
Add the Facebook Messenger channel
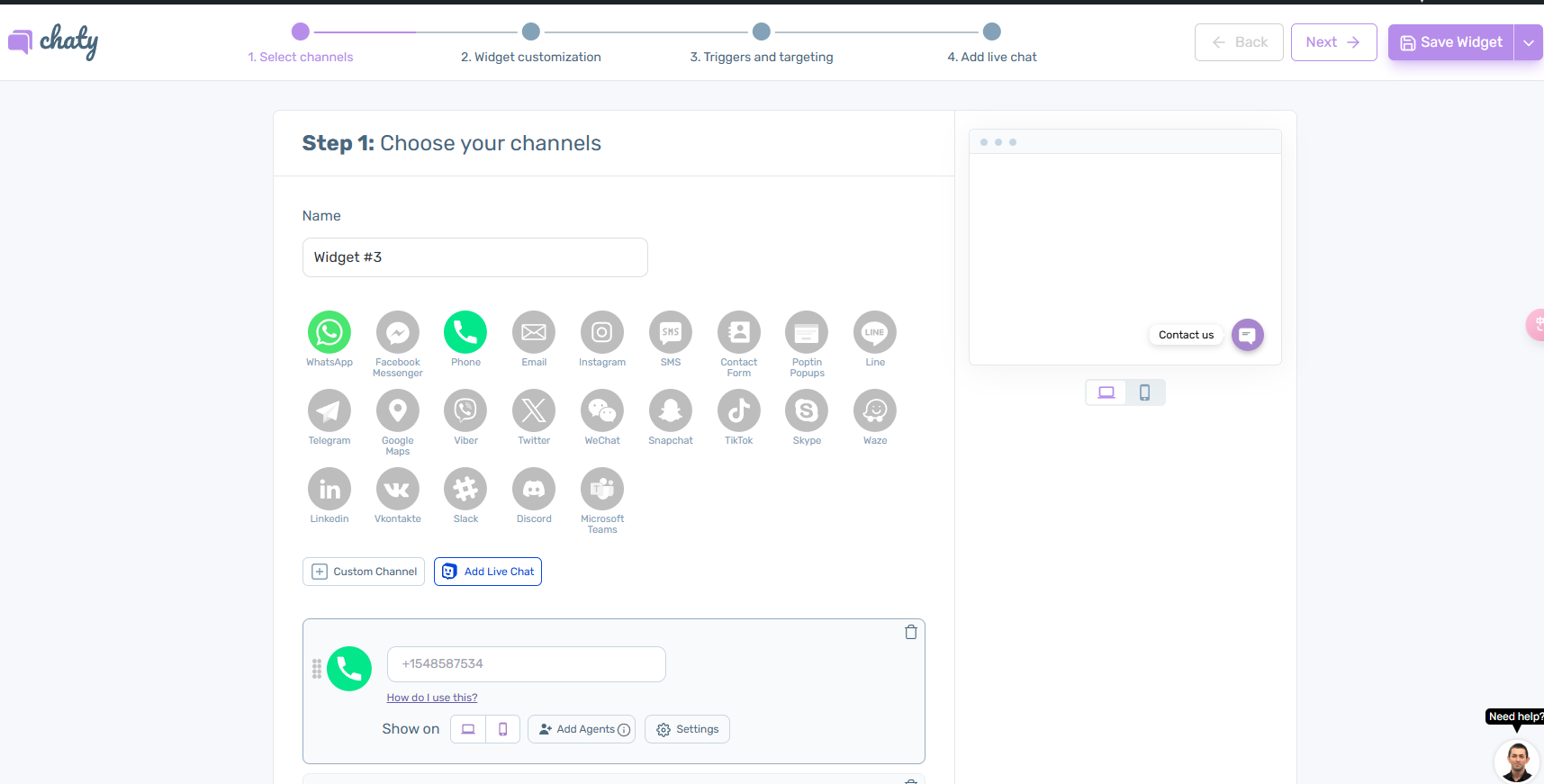coord(398,332)
